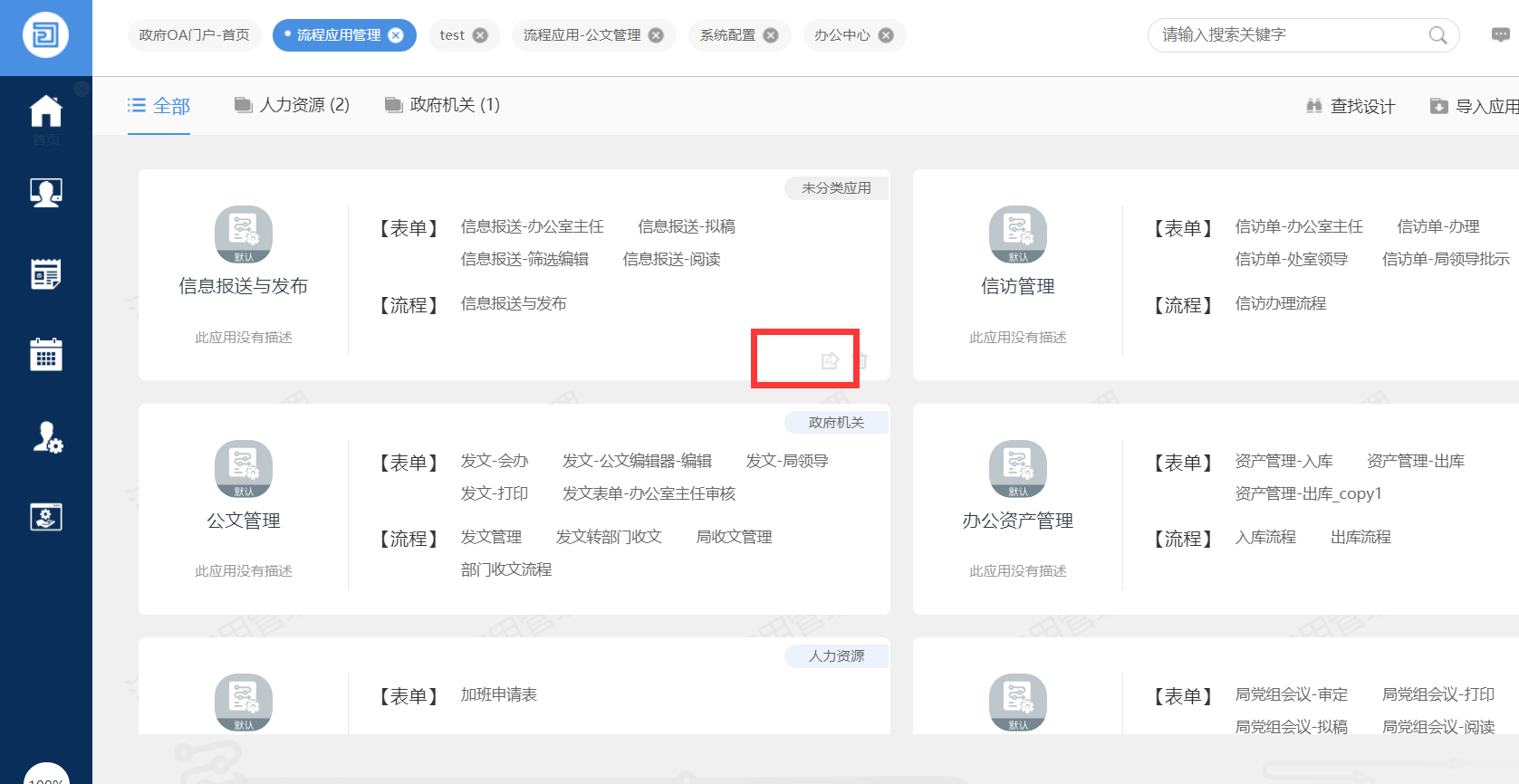Open the 信访办理流程 flow
Screen dimensions: 1519x784
[x=1281, y=303]
